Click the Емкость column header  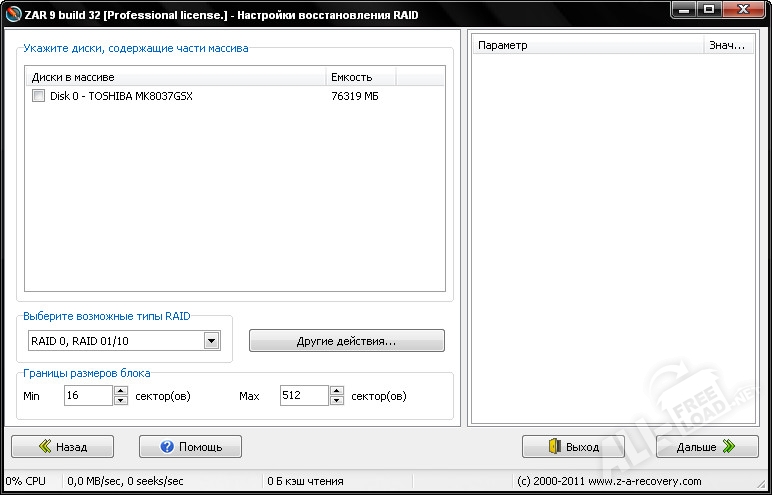(360, 77)
